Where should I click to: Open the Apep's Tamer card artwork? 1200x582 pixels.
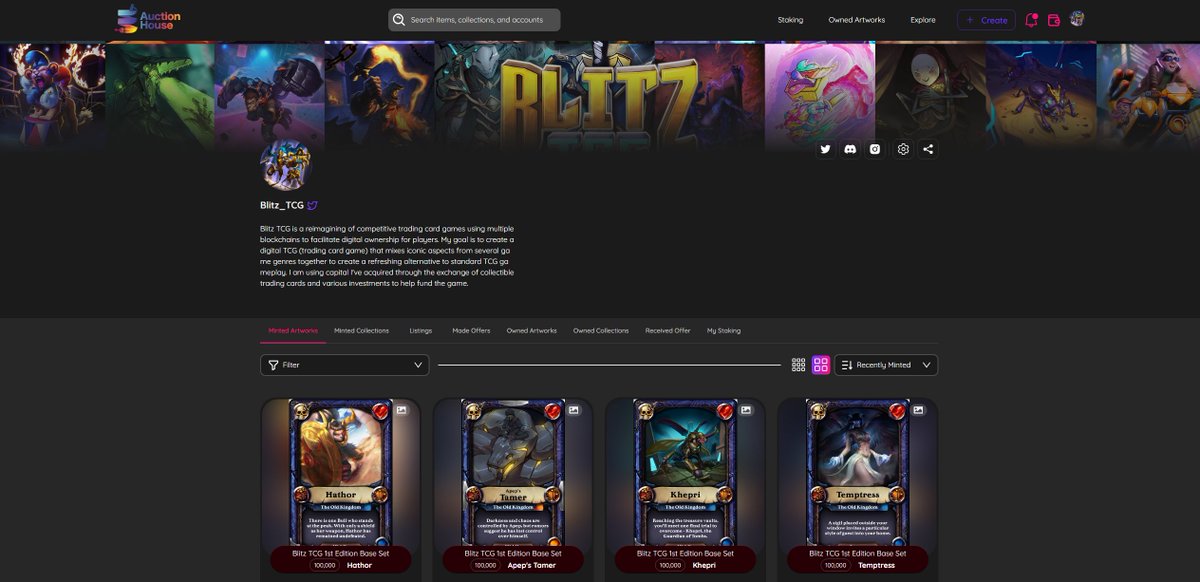pyautogui.click(x=512, y=472)
